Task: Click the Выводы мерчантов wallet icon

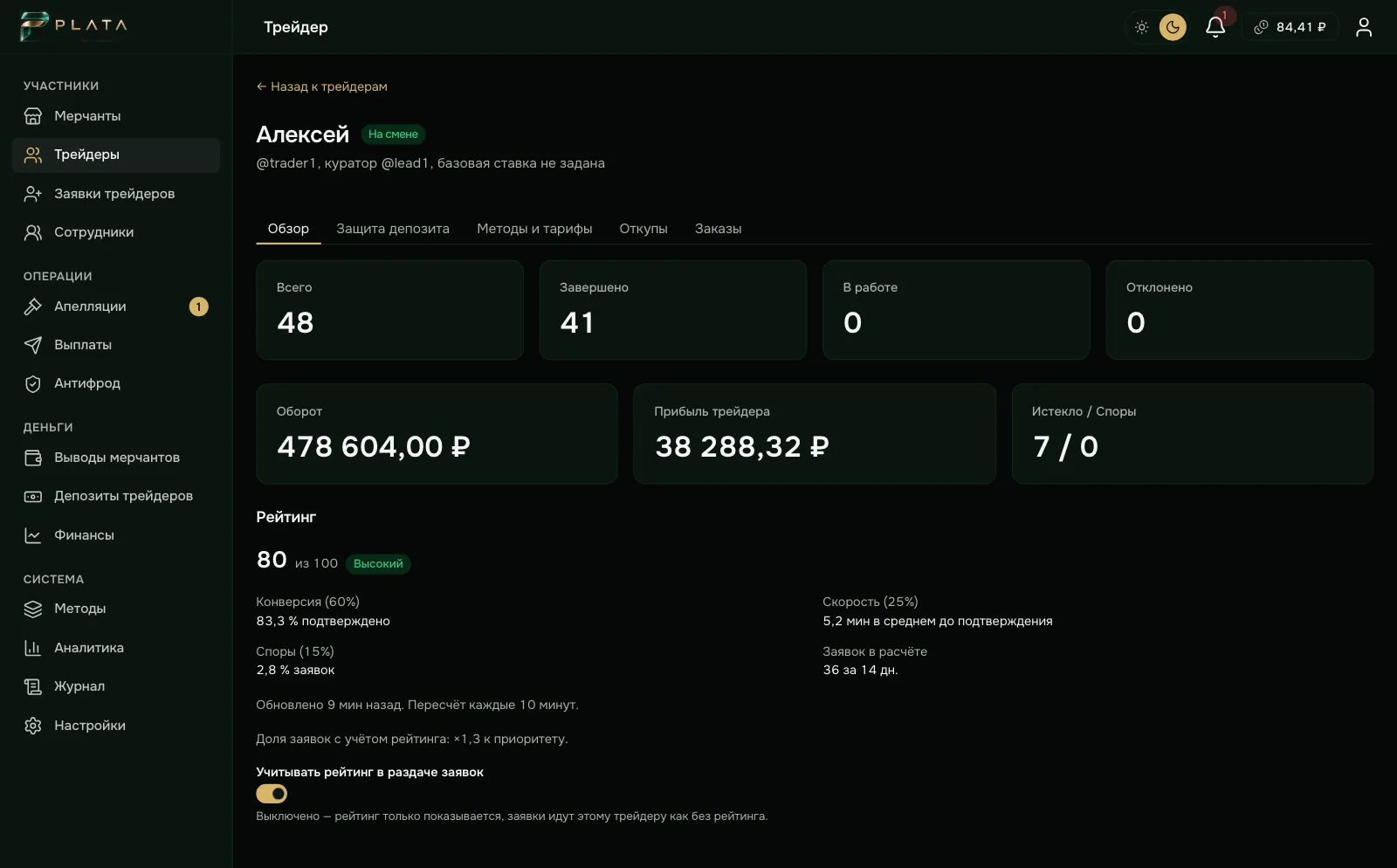Action: click(33, 458)
